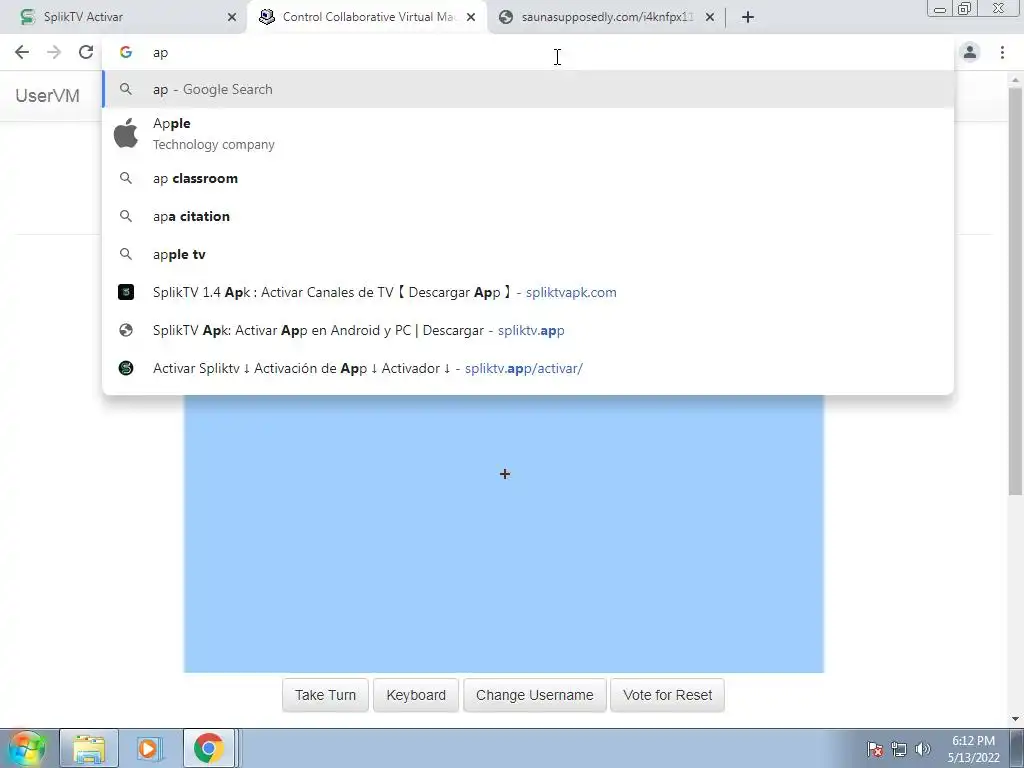Viewport: 1024px width, 768px height.
Task: Open the Chrome profile avatar icon
Action: pyautogui.click(x=970, y=52)
